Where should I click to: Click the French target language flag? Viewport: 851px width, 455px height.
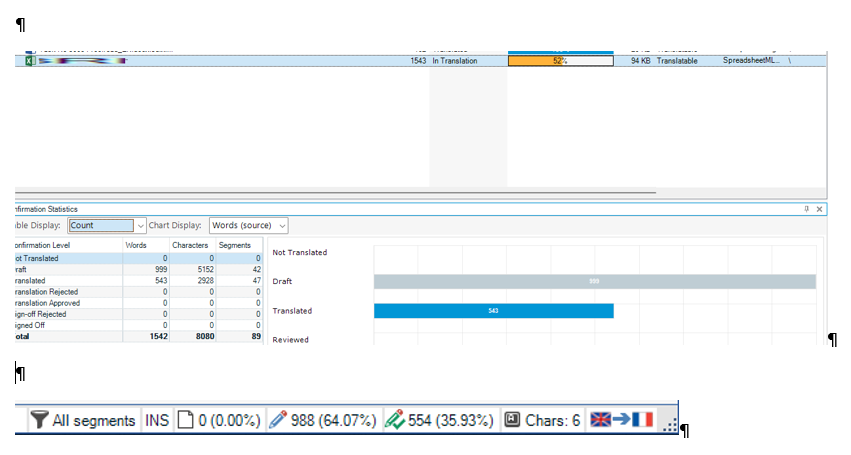click(642, 419)
